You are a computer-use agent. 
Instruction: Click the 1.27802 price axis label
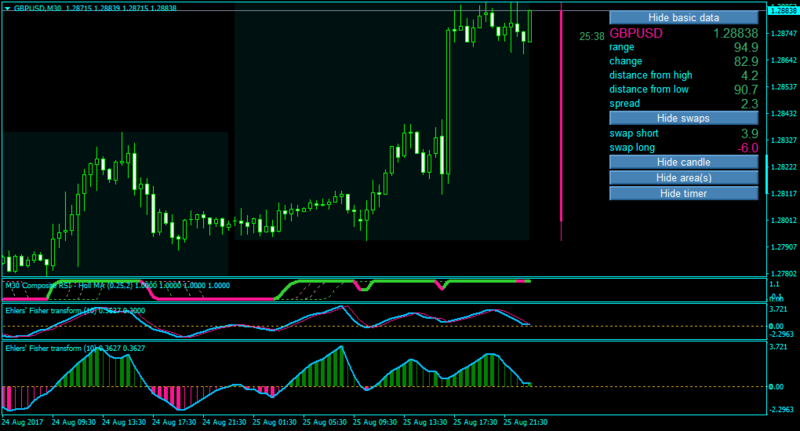point(784,274)
